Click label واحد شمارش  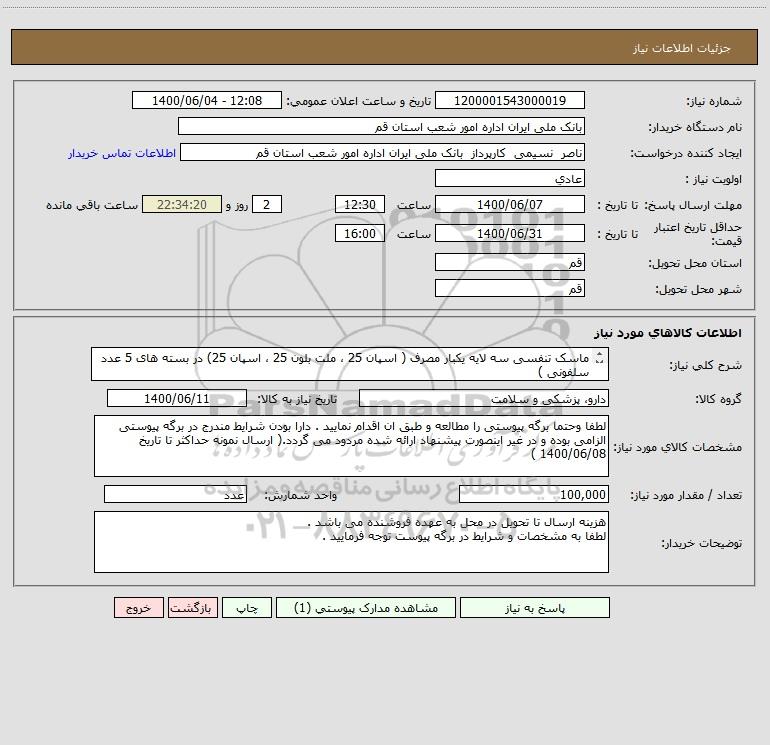tap(301, 495)
